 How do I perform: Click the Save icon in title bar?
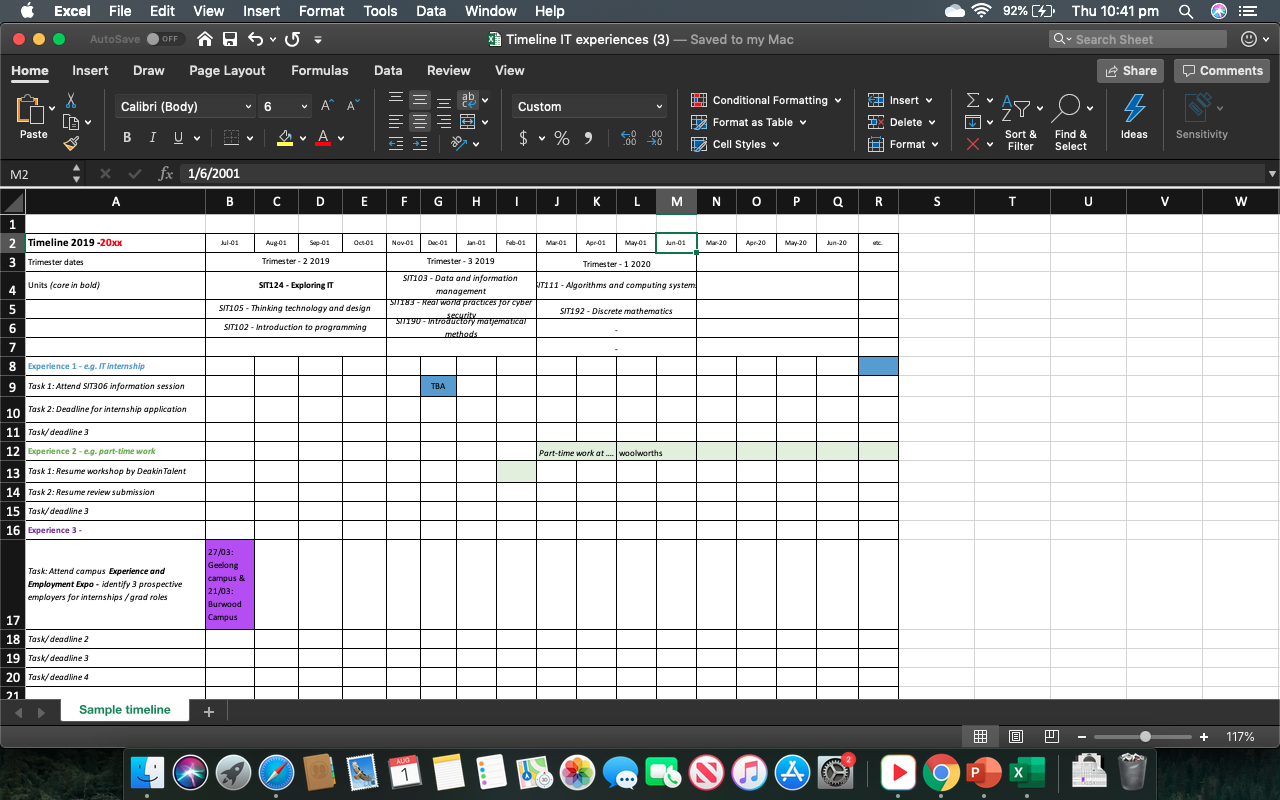coord(230,40)
